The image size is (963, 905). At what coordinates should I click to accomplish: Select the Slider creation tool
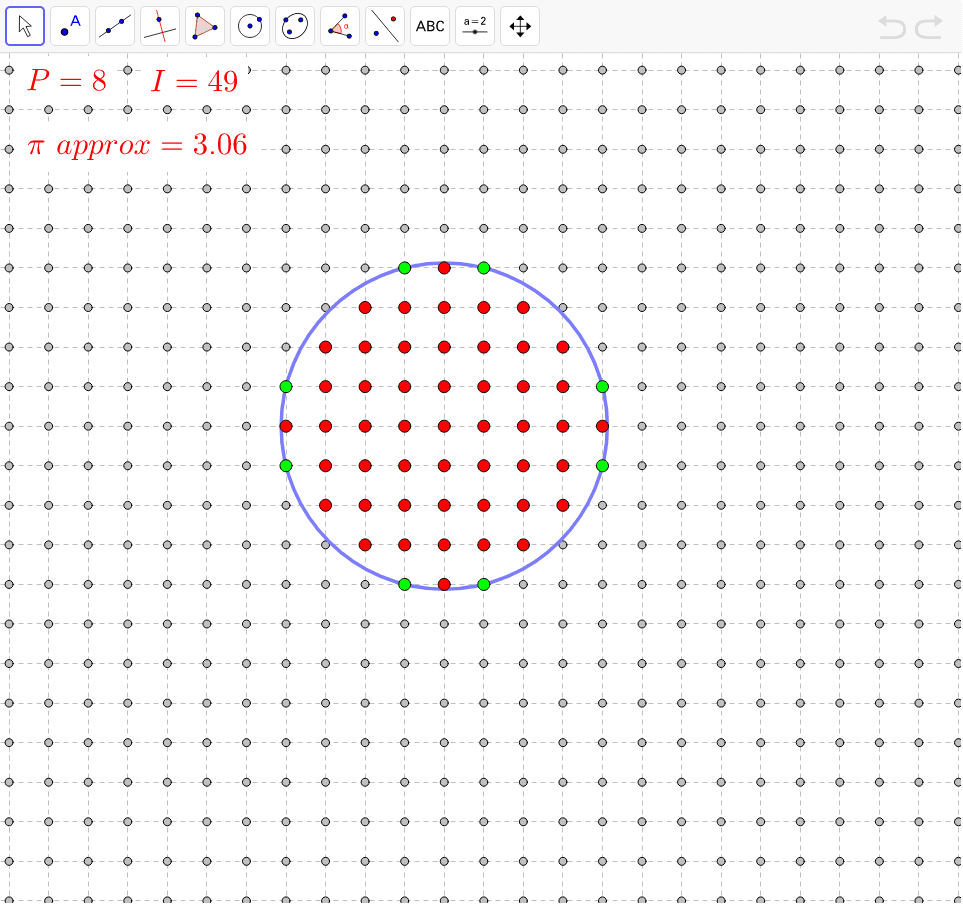click(474, 25)
